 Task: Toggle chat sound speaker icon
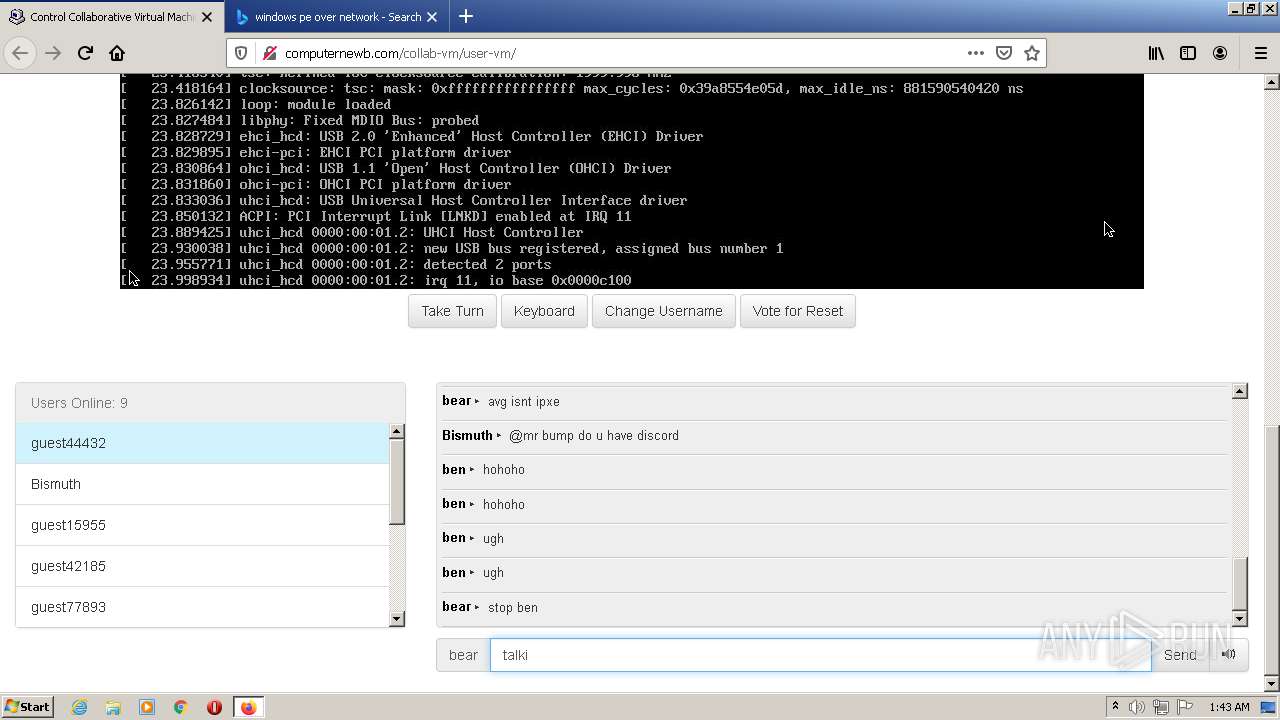(1229, 655)
